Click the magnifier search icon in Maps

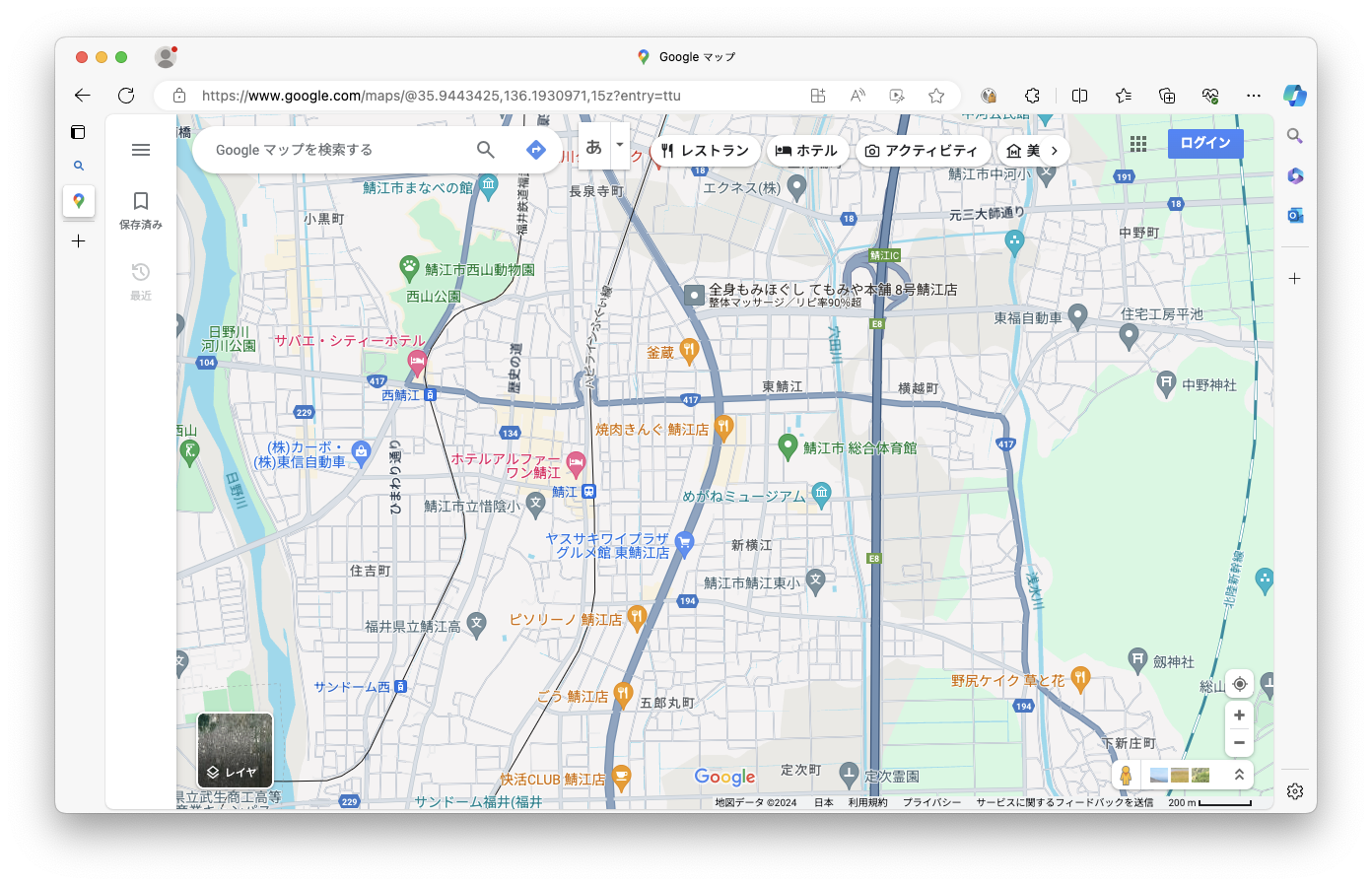click(486, 150)
